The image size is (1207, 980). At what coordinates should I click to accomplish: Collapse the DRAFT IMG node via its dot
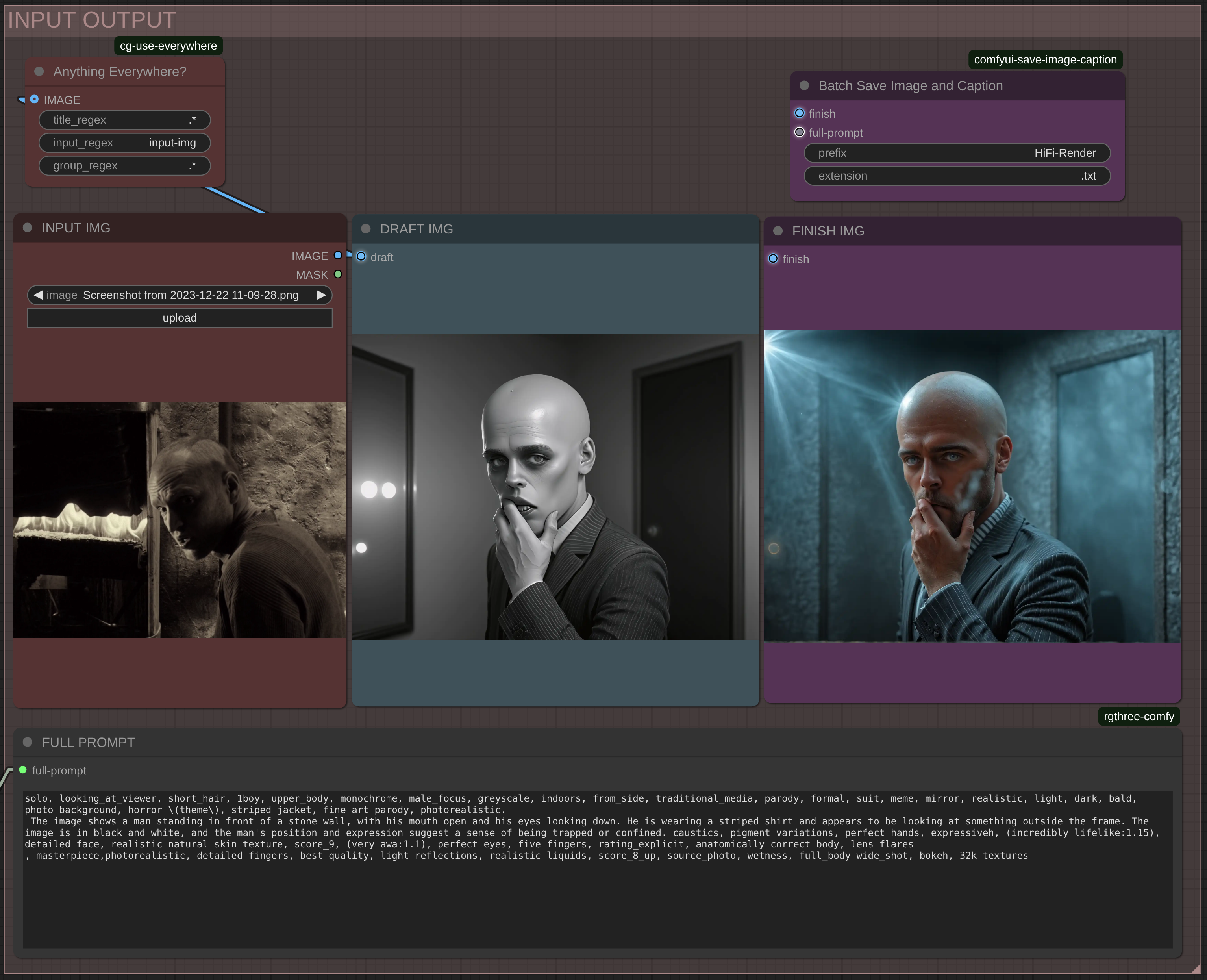tap(366, 229)
